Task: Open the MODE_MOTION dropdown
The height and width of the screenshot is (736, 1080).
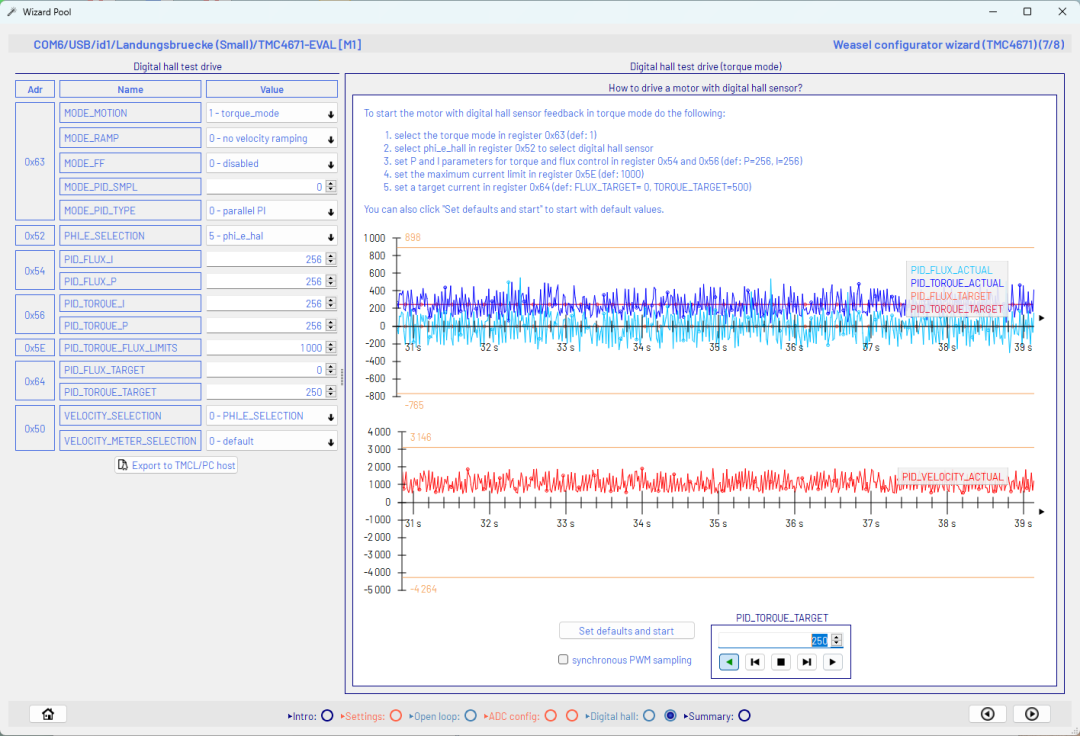Action: click(271, 114)
